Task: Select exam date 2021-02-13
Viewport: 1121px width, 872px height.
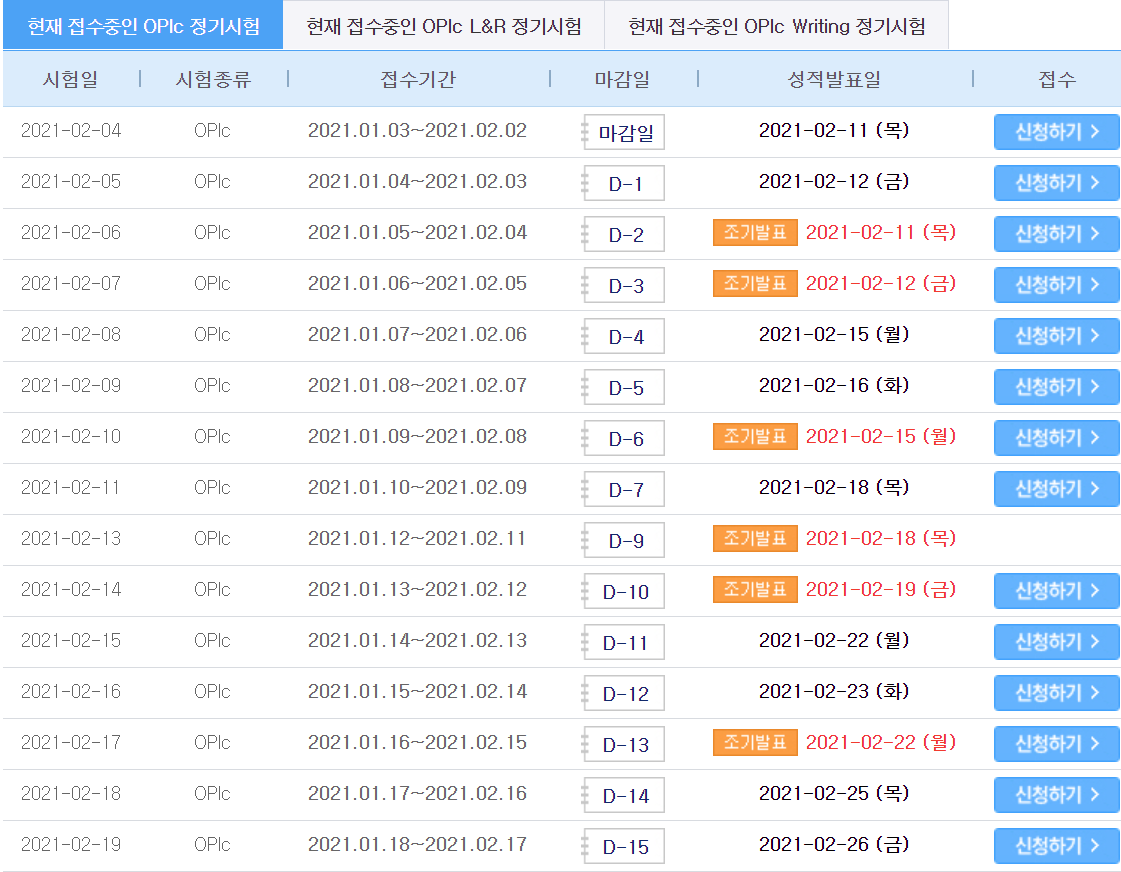Action: pyautogui.click(x=71, y=538)
